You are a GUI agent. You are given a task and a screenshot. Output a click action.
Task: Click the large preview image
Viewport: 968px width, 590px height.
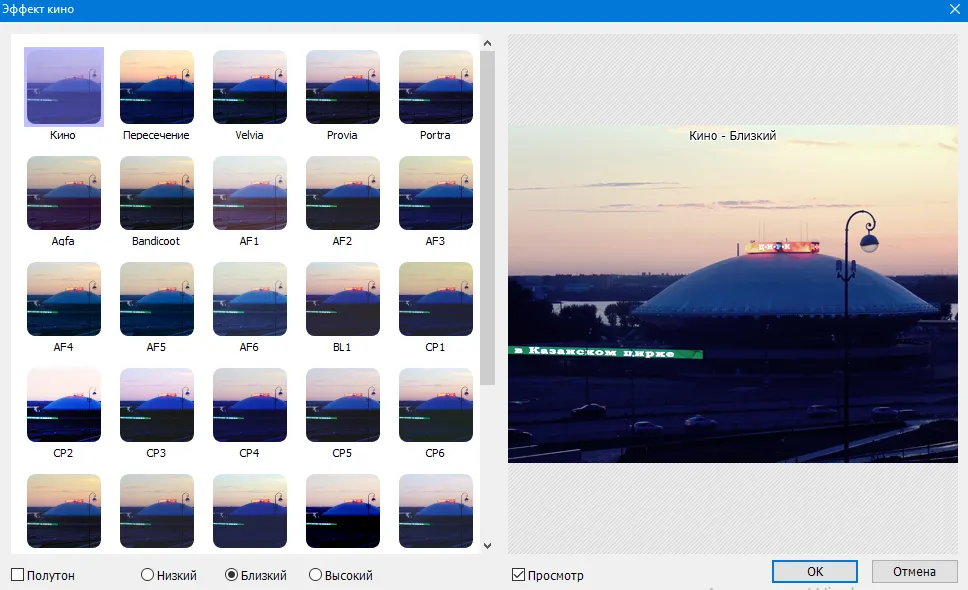coord(733,294)
